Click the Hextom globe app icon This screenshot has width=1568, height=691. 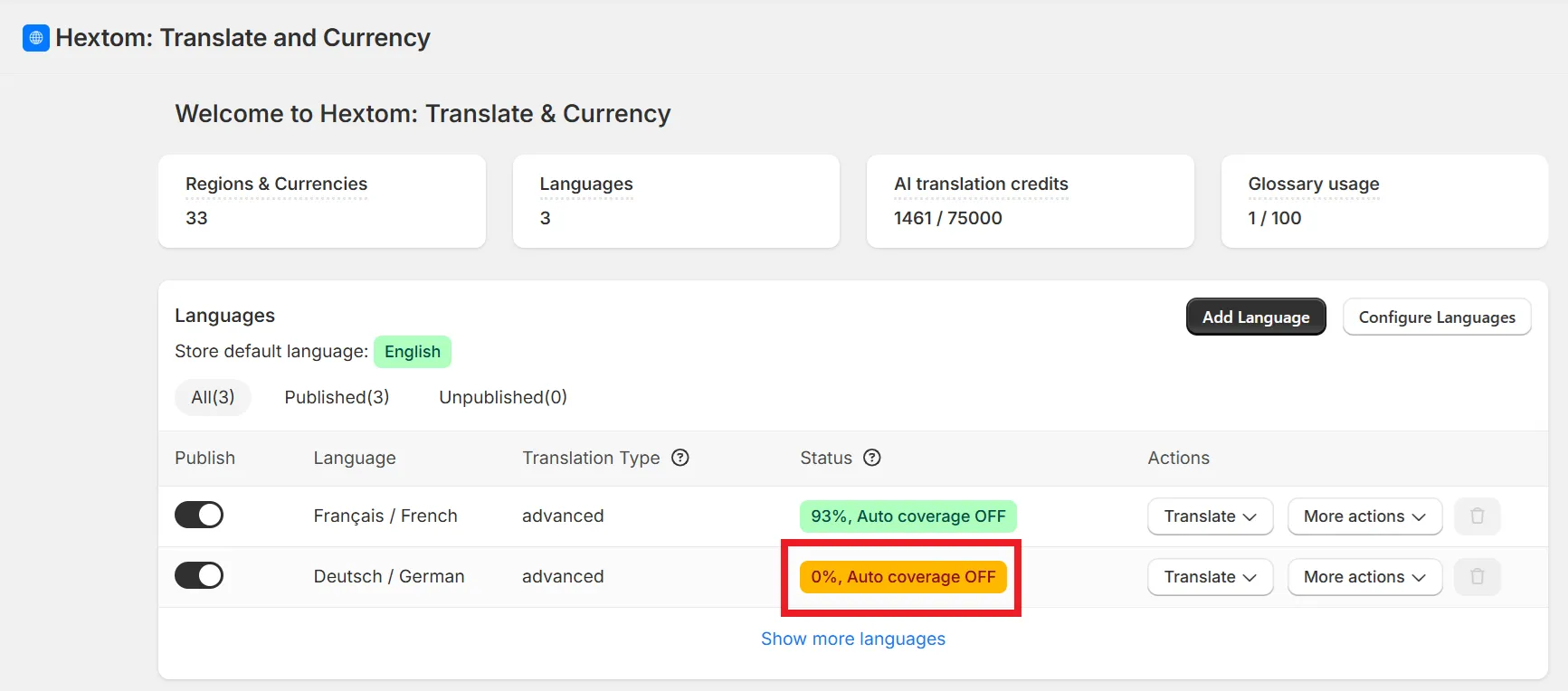click(36, 38)
